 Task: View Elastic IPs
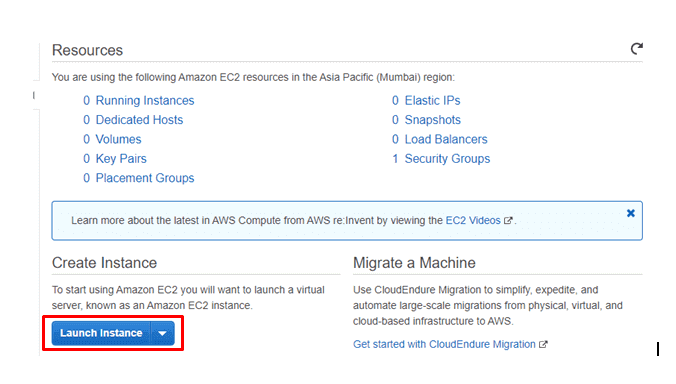432,100
